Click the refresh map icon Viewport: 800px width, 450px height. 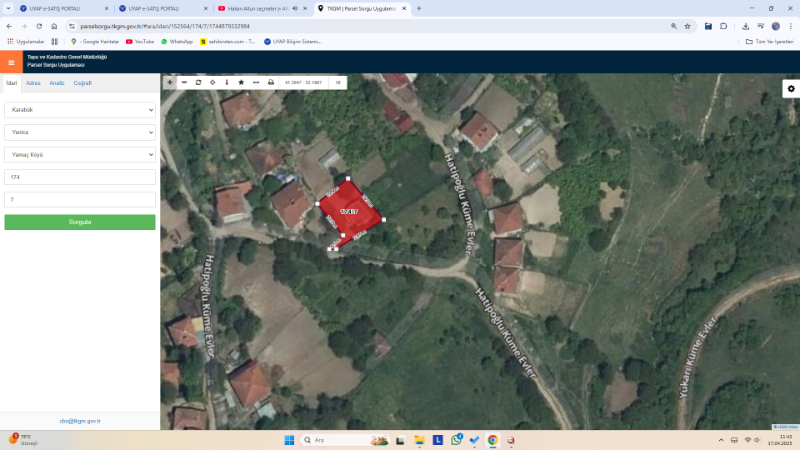pos(198,82)
